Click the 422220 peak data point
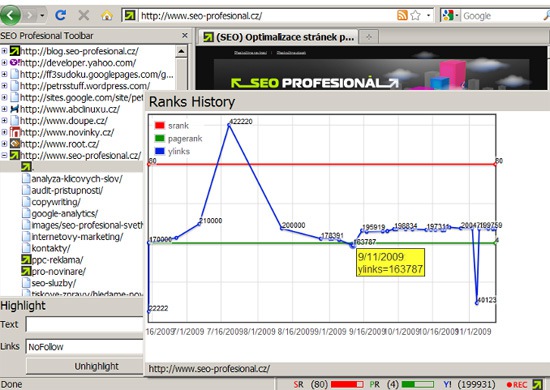 pyautogui.click(x=229, y=125)
